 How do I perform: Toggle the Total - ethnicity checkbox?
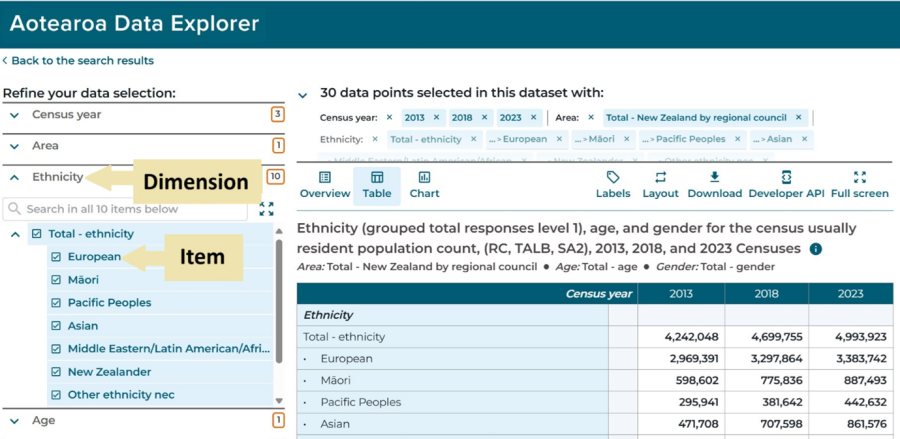37,234
